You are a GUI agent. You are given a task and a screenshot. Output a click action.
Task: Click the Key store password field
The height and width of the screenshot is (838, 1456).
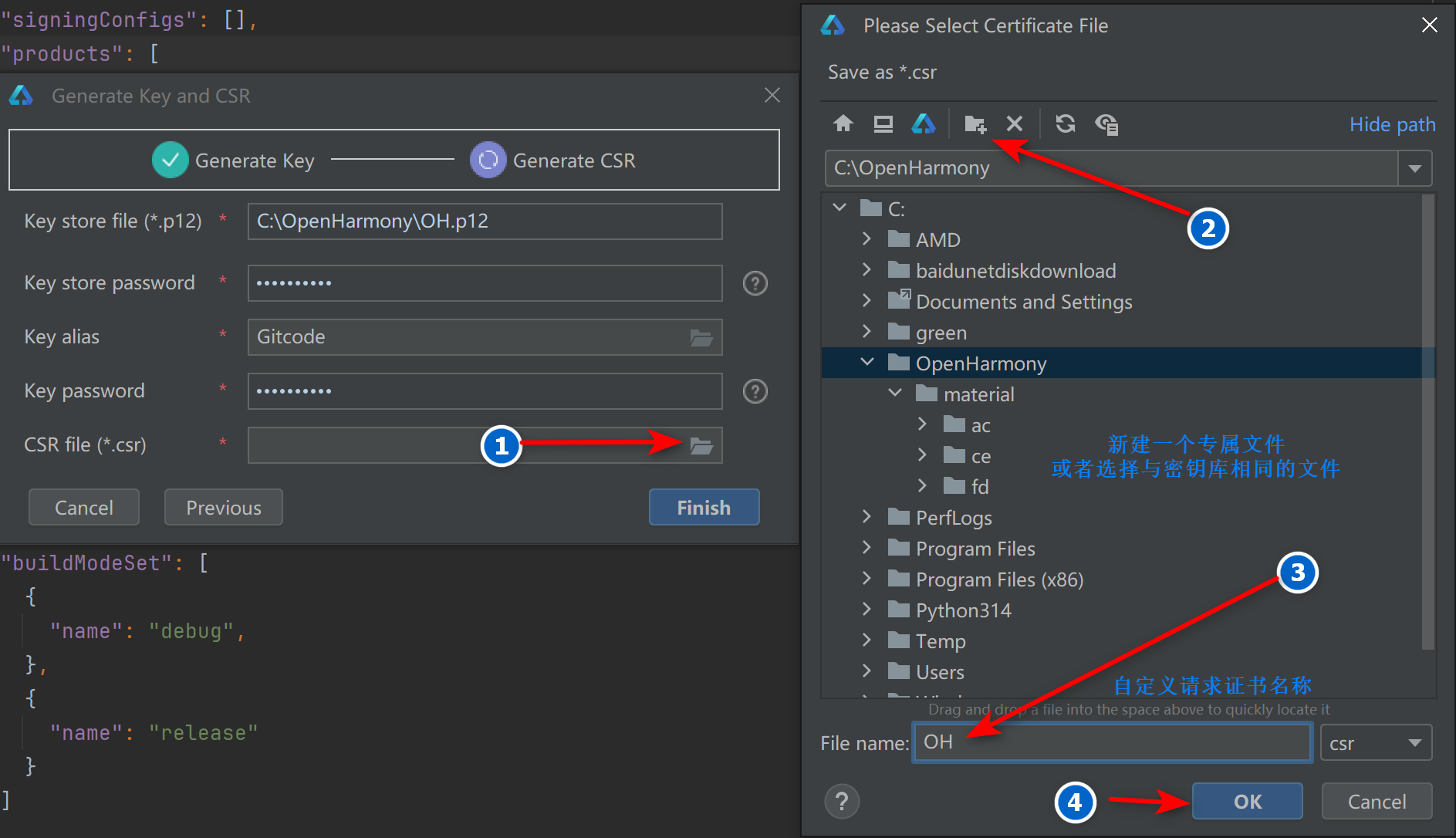click(485, 283)
